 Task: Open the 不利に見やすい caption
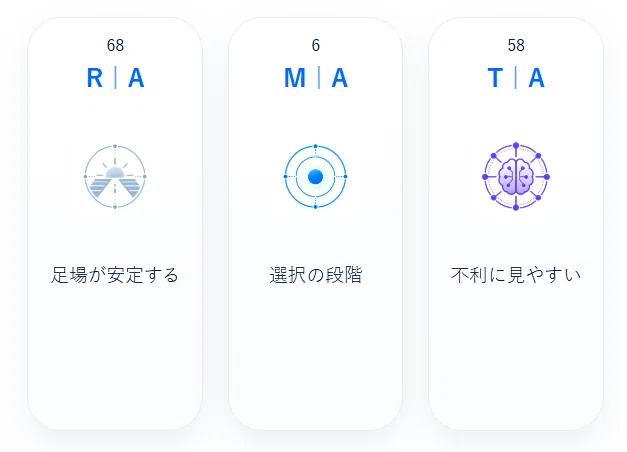[x=516, y=275]
